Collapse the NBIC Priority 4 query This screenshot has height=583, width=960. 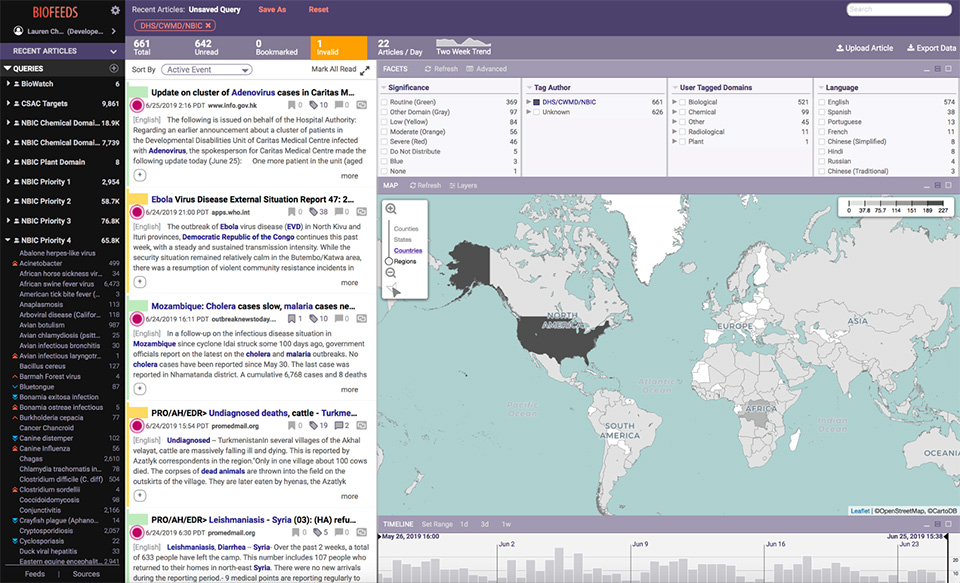click(8, 240)
